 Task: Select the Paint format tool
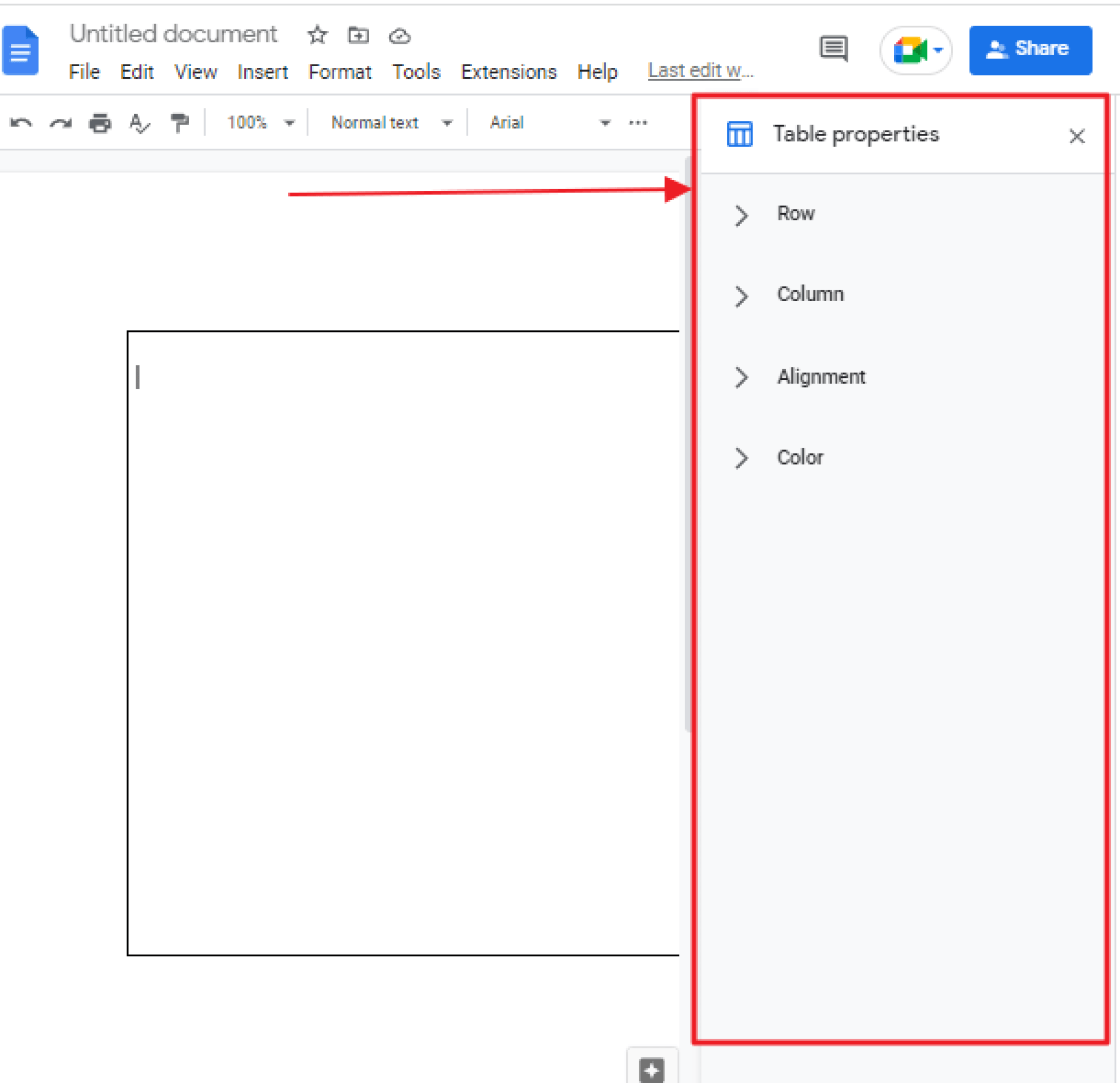click(x=179, y=122)
